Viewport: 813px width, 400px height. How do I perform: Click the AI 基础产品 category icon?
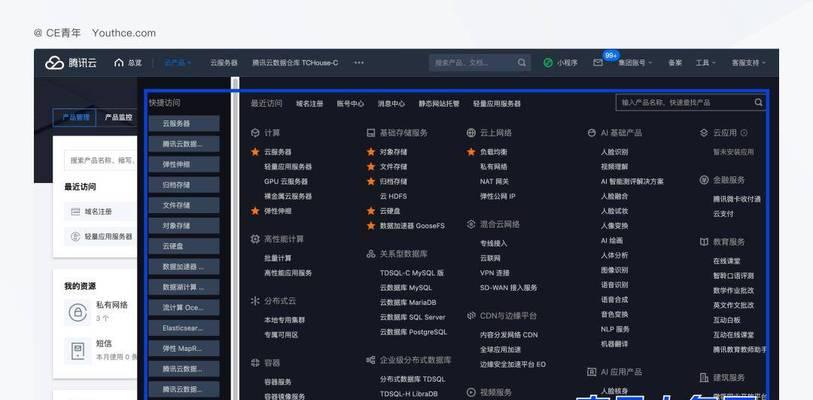[x=592, y=133]
